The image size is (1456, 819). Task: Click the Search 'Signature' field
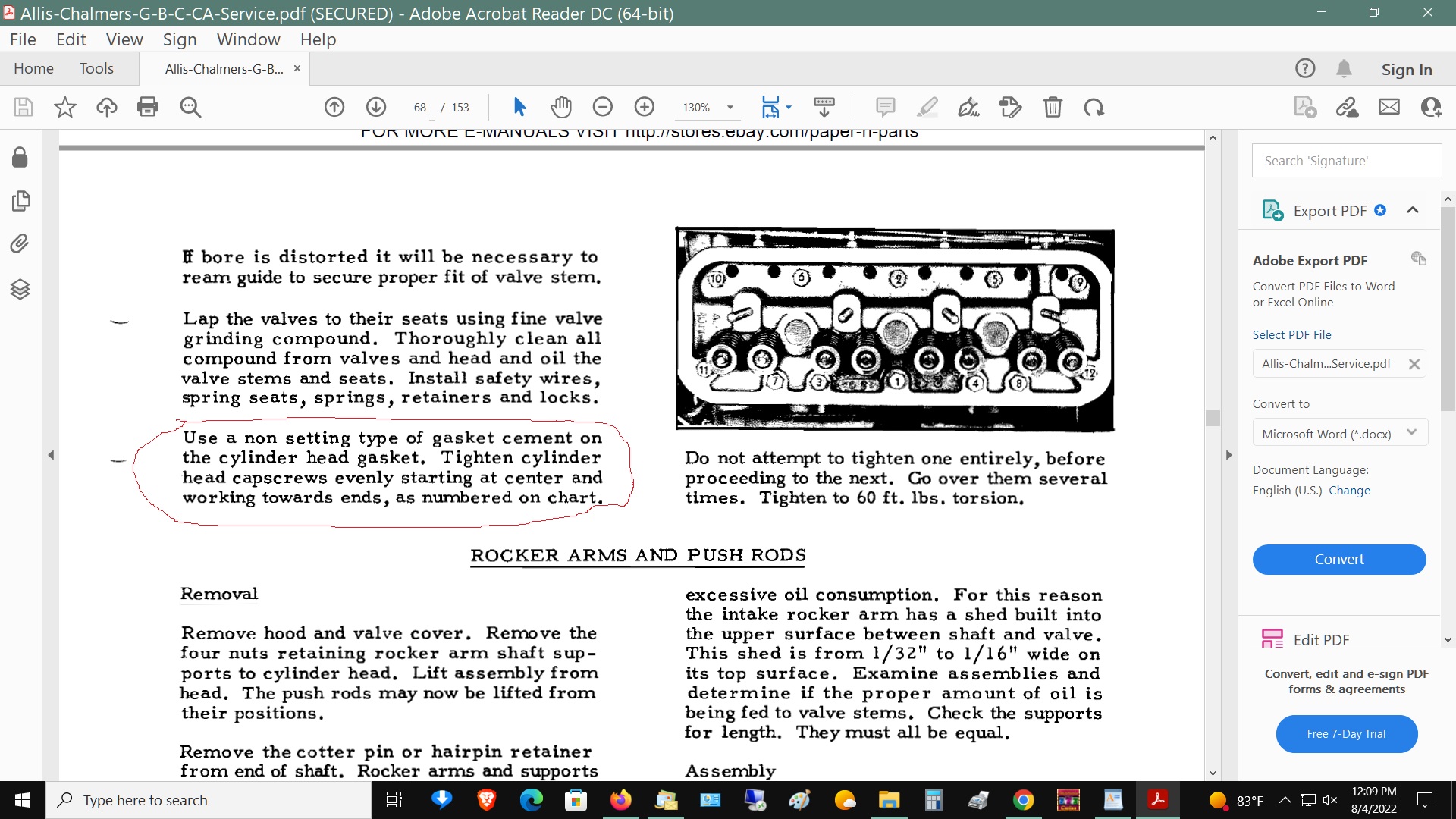click(1346, 161)
